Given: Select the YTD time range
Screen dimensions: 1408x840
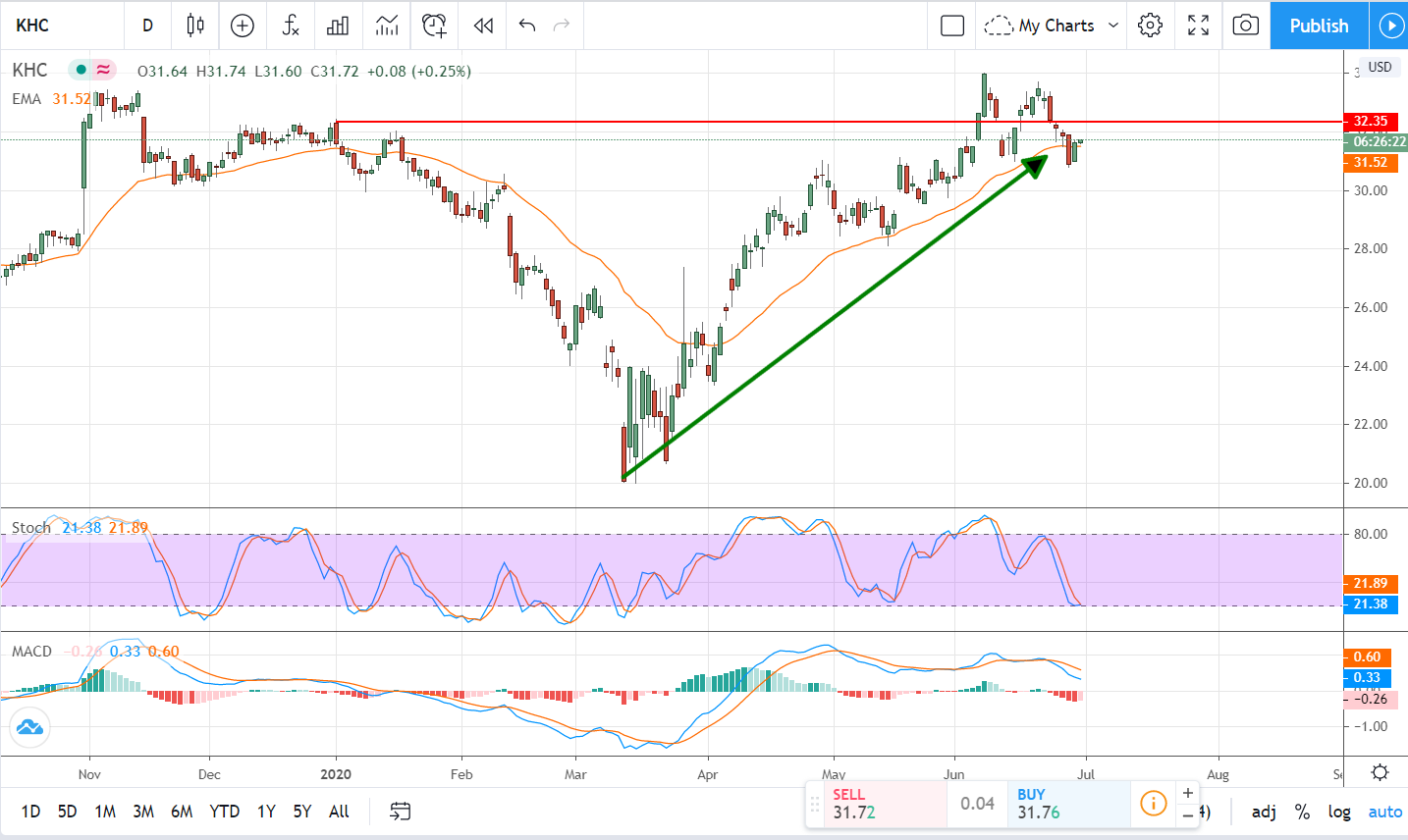Looking at the screenshot, I should 225,812.
